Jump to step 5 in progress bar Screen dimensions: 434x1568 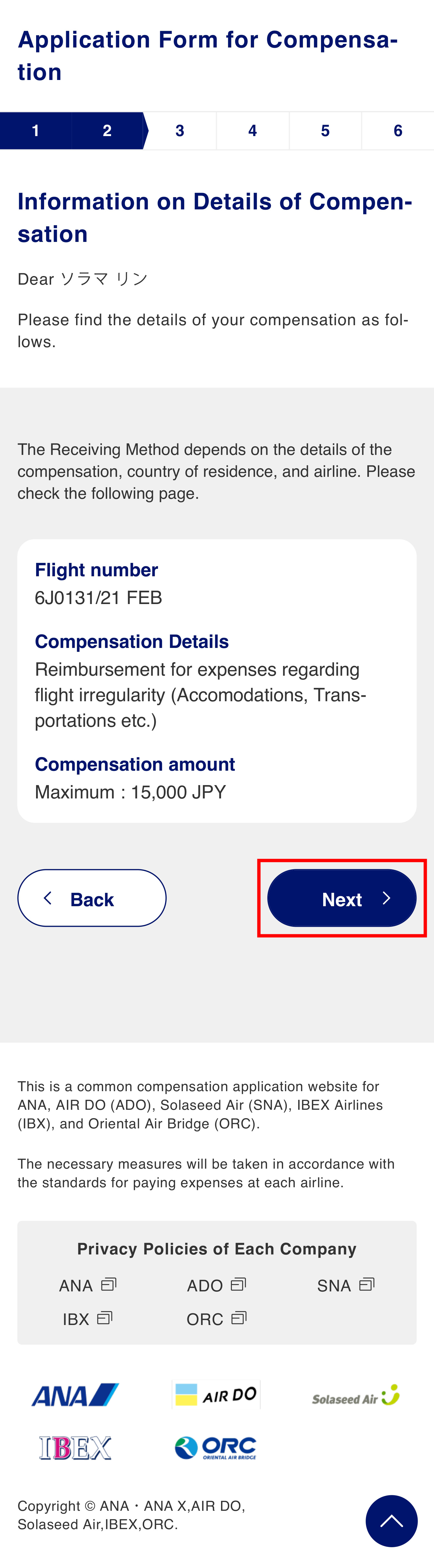(x=325, y=131)
